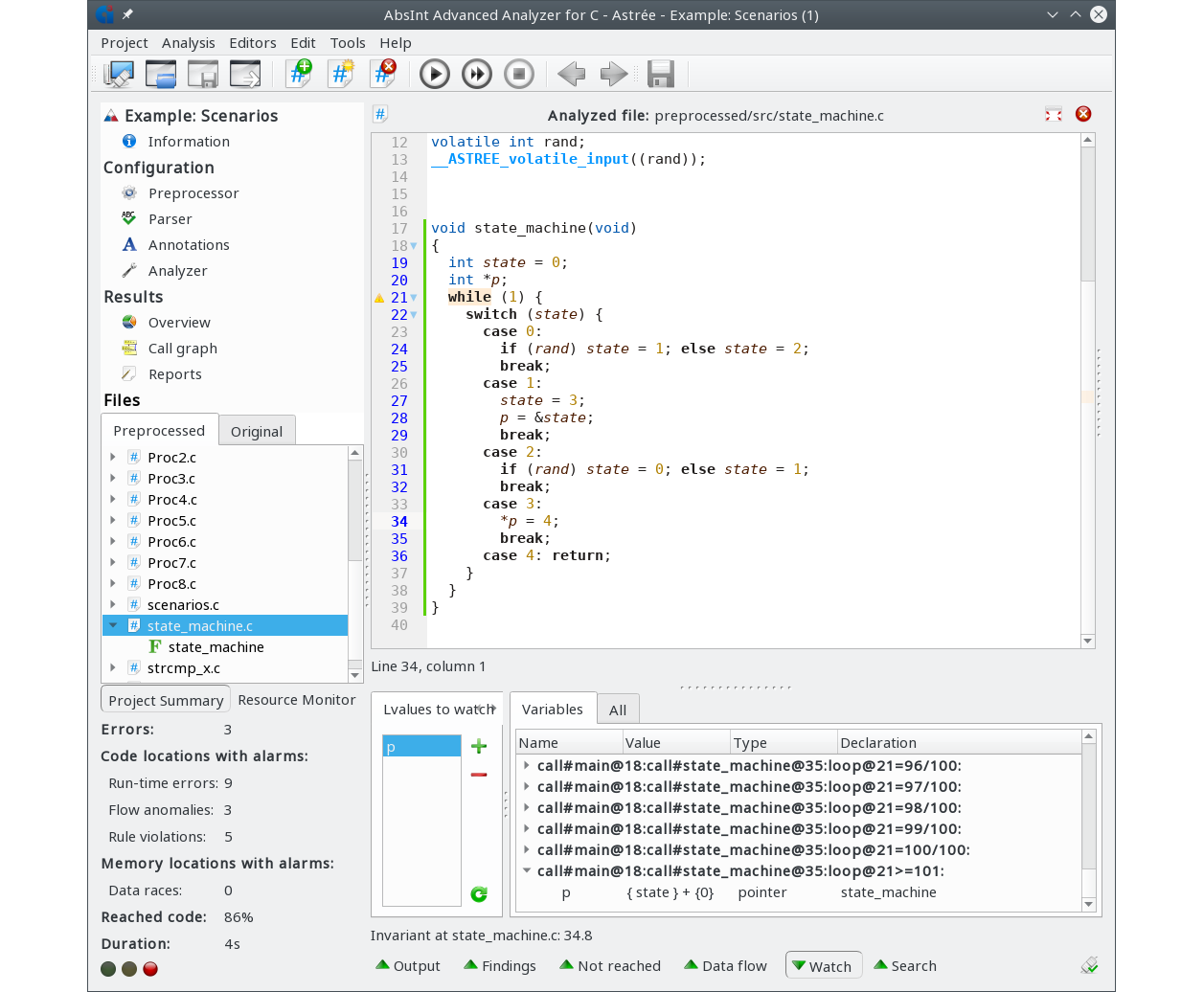Open the Parser configuration

pyautogui.click(x=170, y=219)
